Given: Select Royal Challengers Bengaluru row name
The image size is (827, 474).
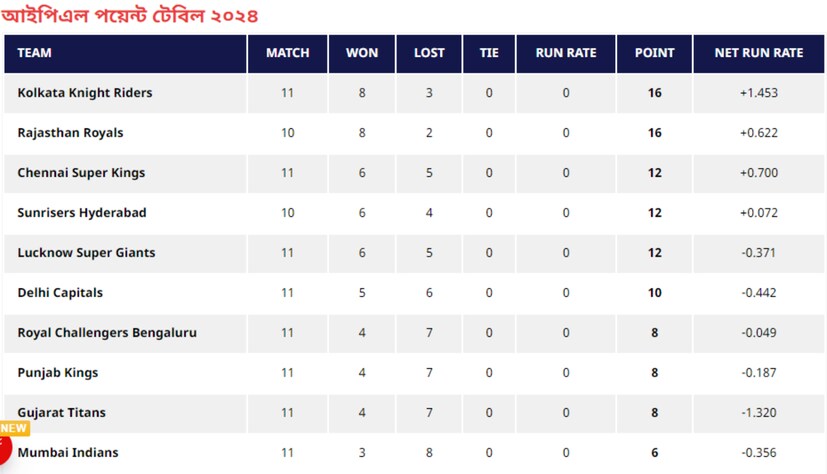Looking at the screenshot, I should [107, 333].
